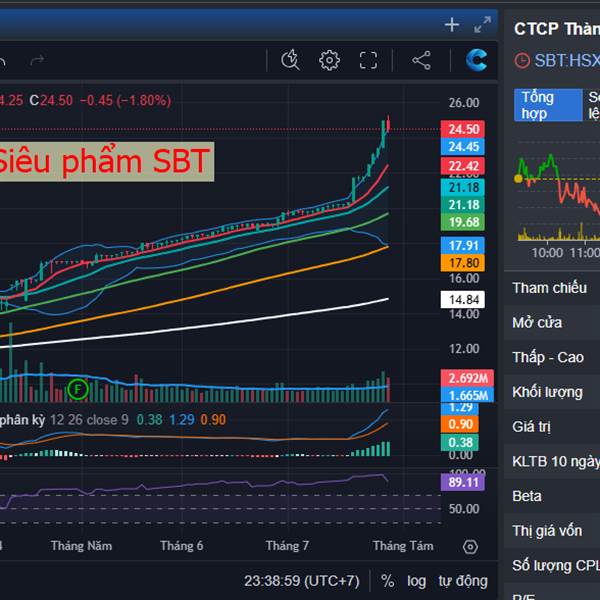Click the CTCP company name heading
This screenshot has height=600, width=600.
click(557, 29)
